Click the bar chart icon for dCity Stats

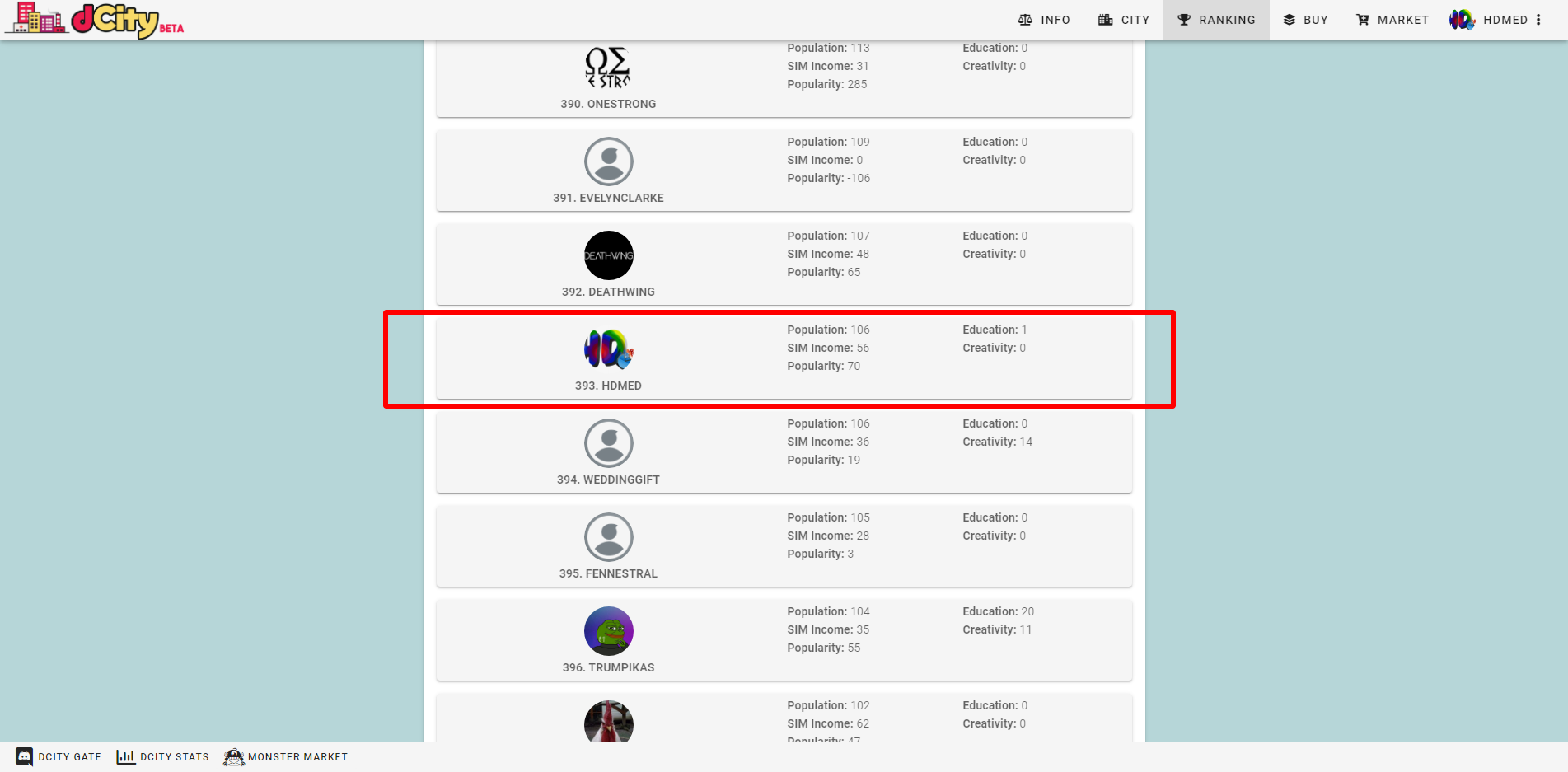point(126,756)
